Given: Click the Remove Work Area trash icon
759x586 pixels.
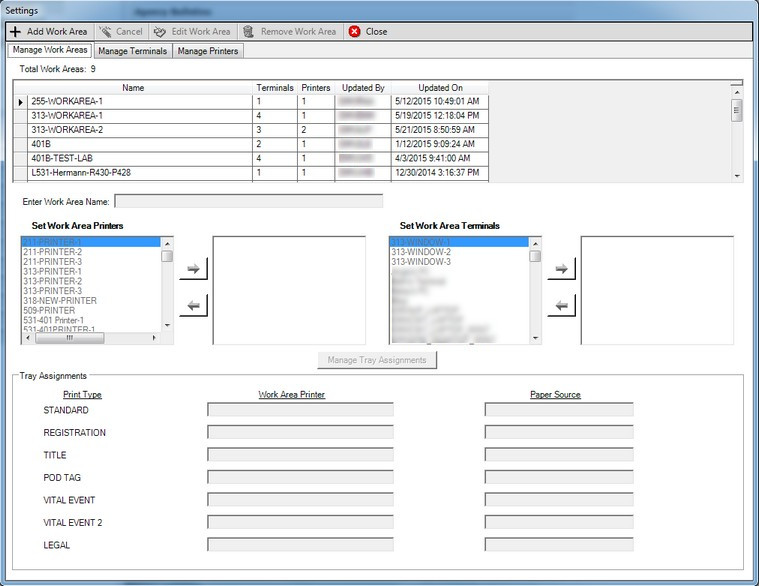Looking at the screenshot, I should (x=248, y=31).
